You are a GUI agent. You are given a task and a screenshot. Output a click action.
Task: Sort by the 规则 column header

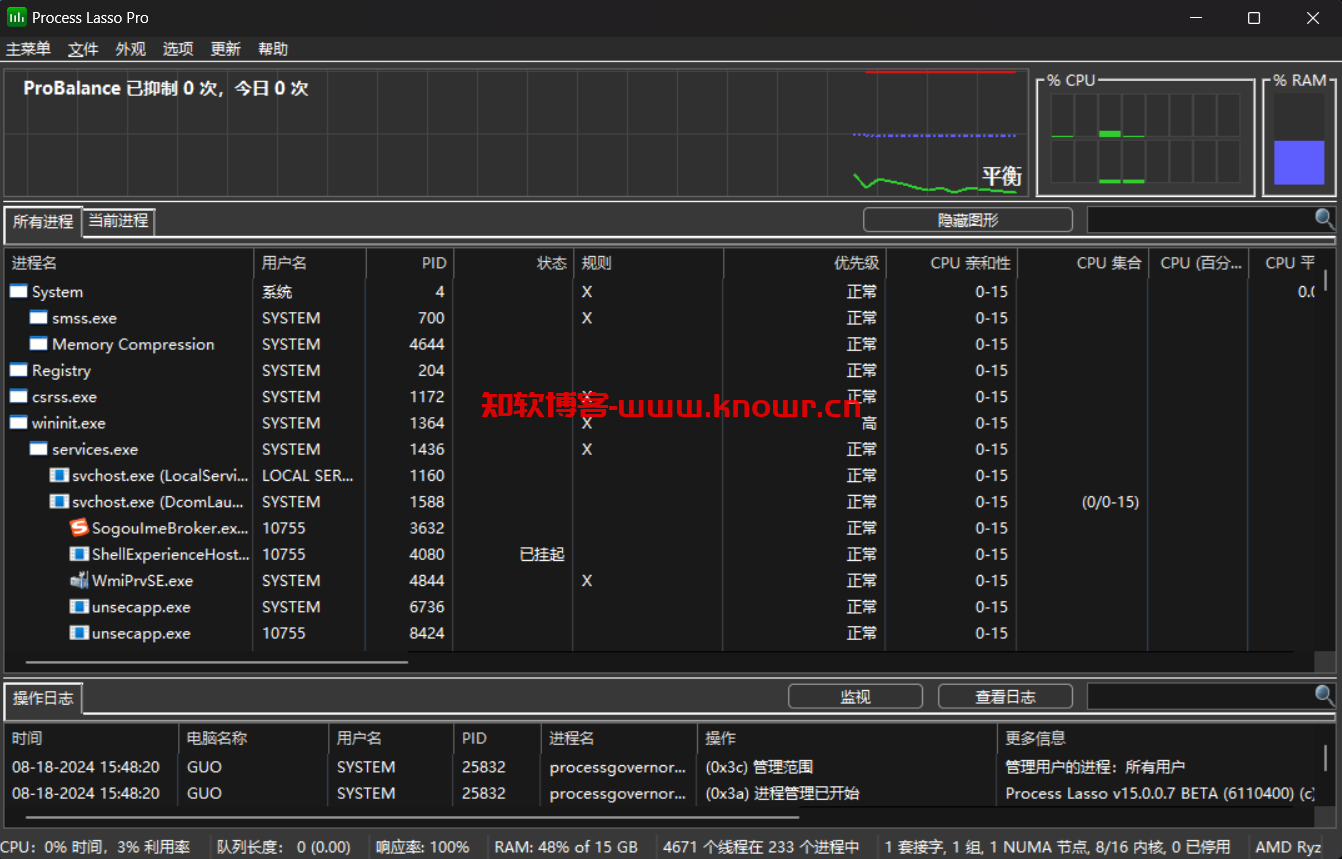(x=649, y=263)
